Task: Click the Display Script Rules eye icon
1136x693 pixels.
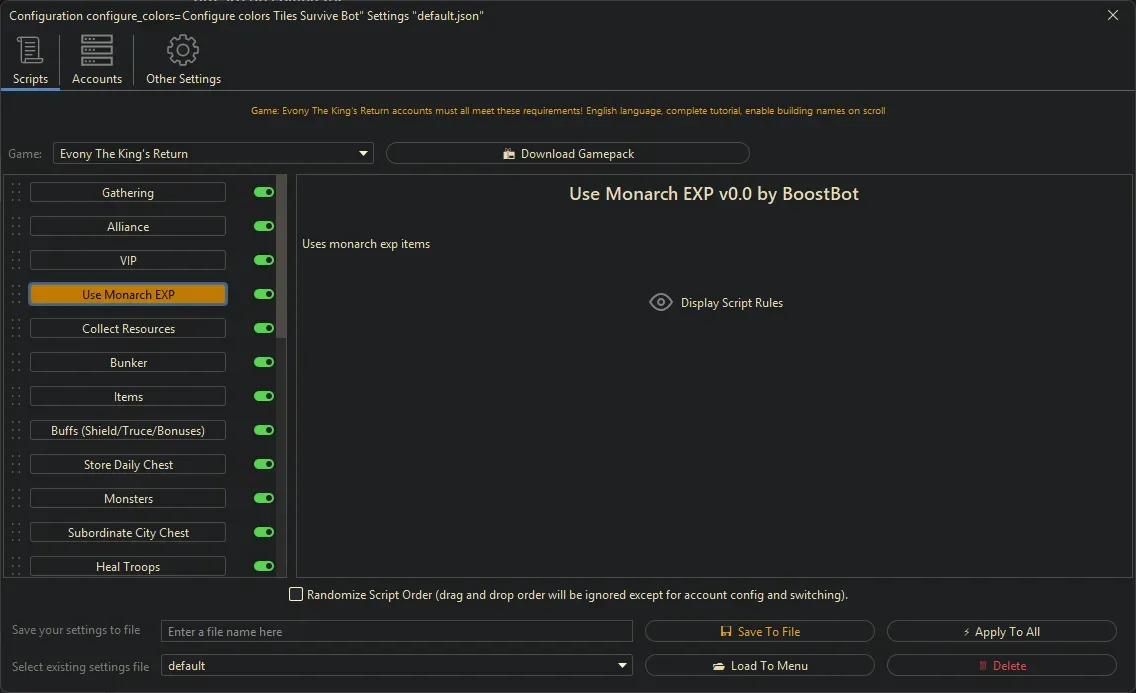Action: 660,302
